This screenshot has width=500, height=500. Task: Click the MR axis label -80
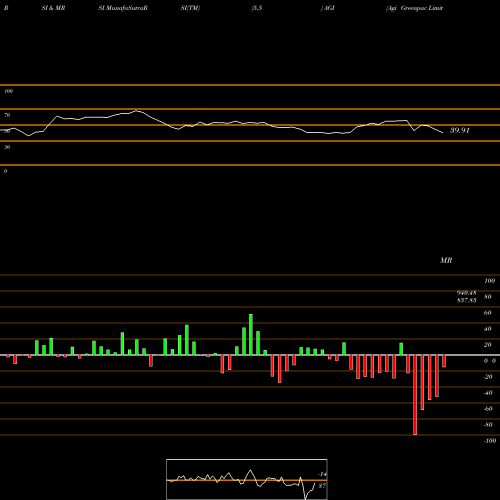(x=488, y=425)
